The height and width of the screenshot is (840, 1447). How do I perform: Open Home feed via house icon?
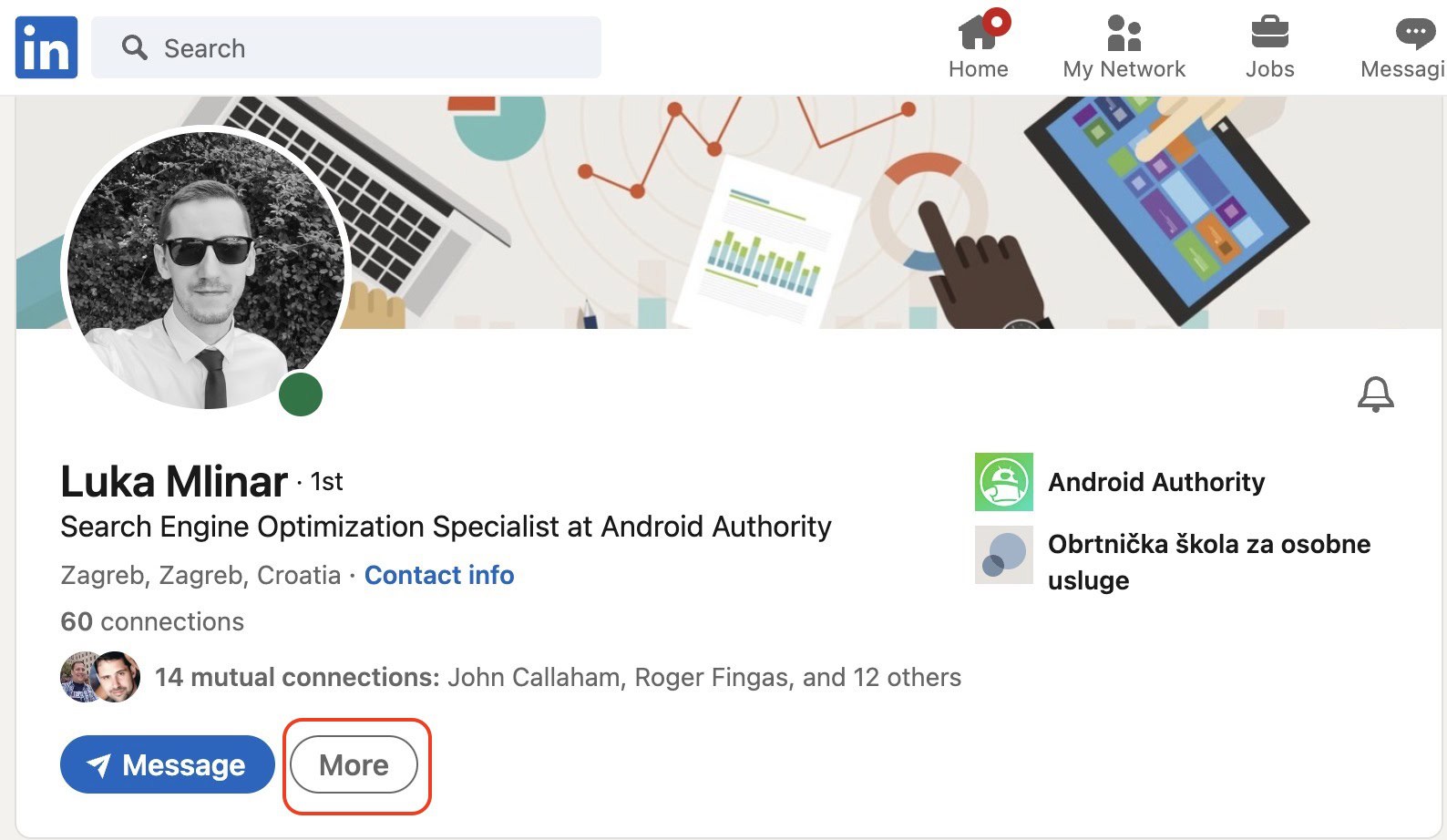[x=978, y=33]
